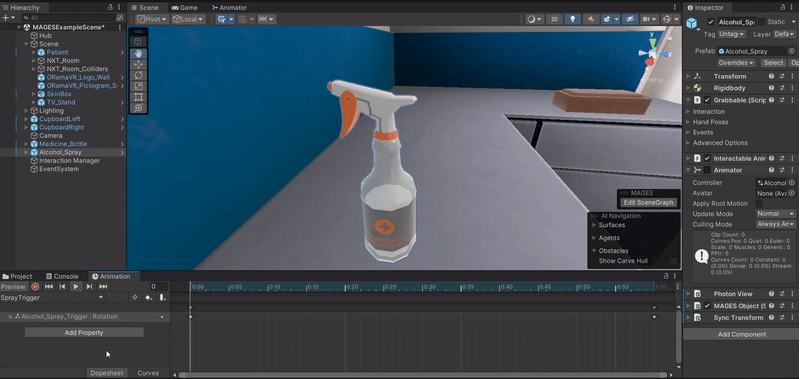
Task: Click the Add Event icon
Action: click(x=162, y=297)
